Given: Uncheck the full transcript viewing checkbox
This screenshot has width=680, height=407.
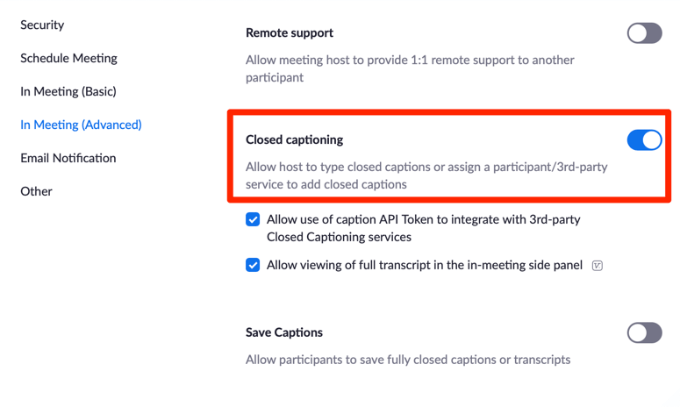Looking at the screenshot, I should click(x=253, y=265).
